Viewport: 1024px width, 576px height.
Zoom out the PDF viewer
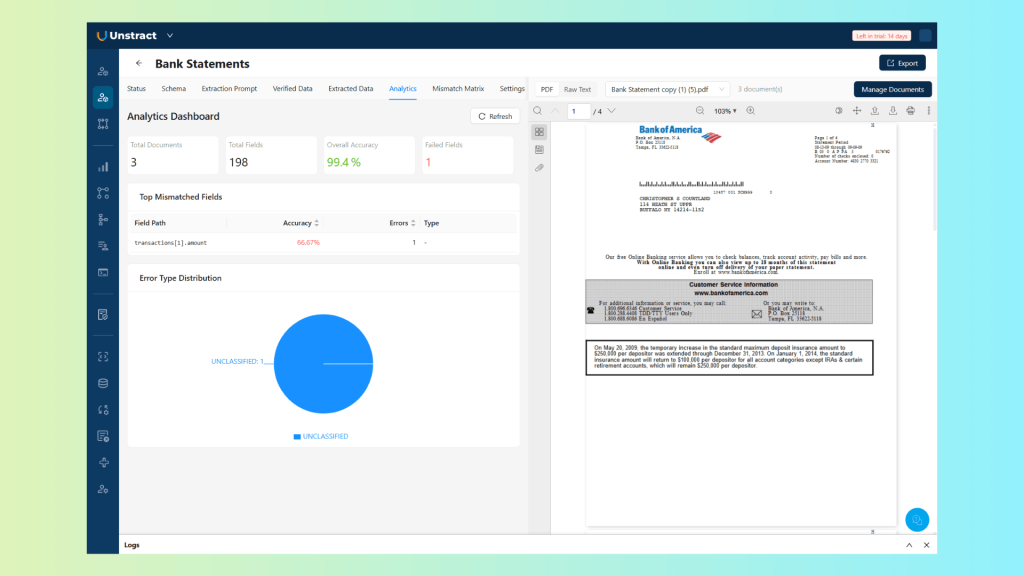click(700, 111)
